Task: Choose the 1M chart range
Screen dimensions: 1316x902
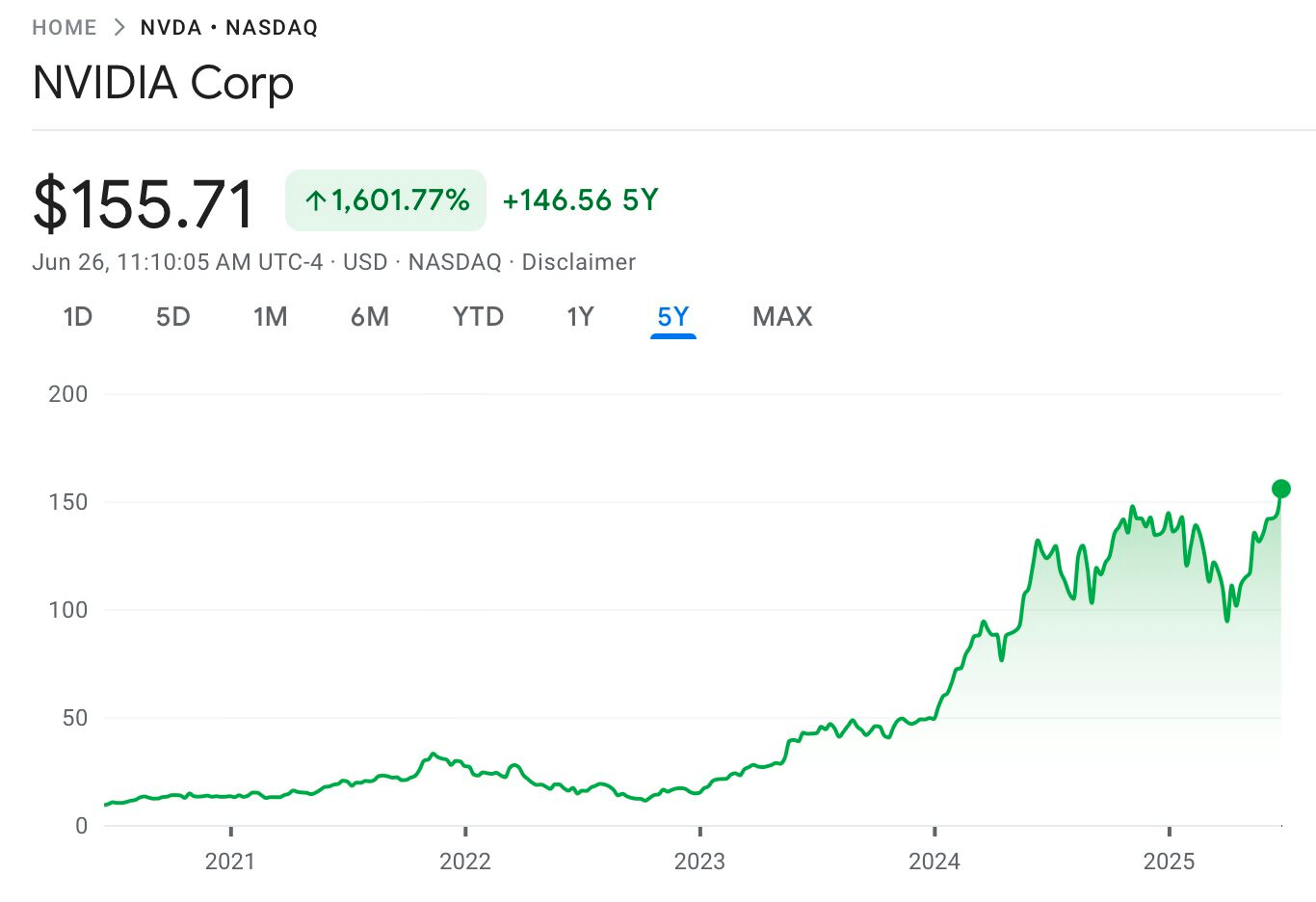Action: (x=271, y=316)
